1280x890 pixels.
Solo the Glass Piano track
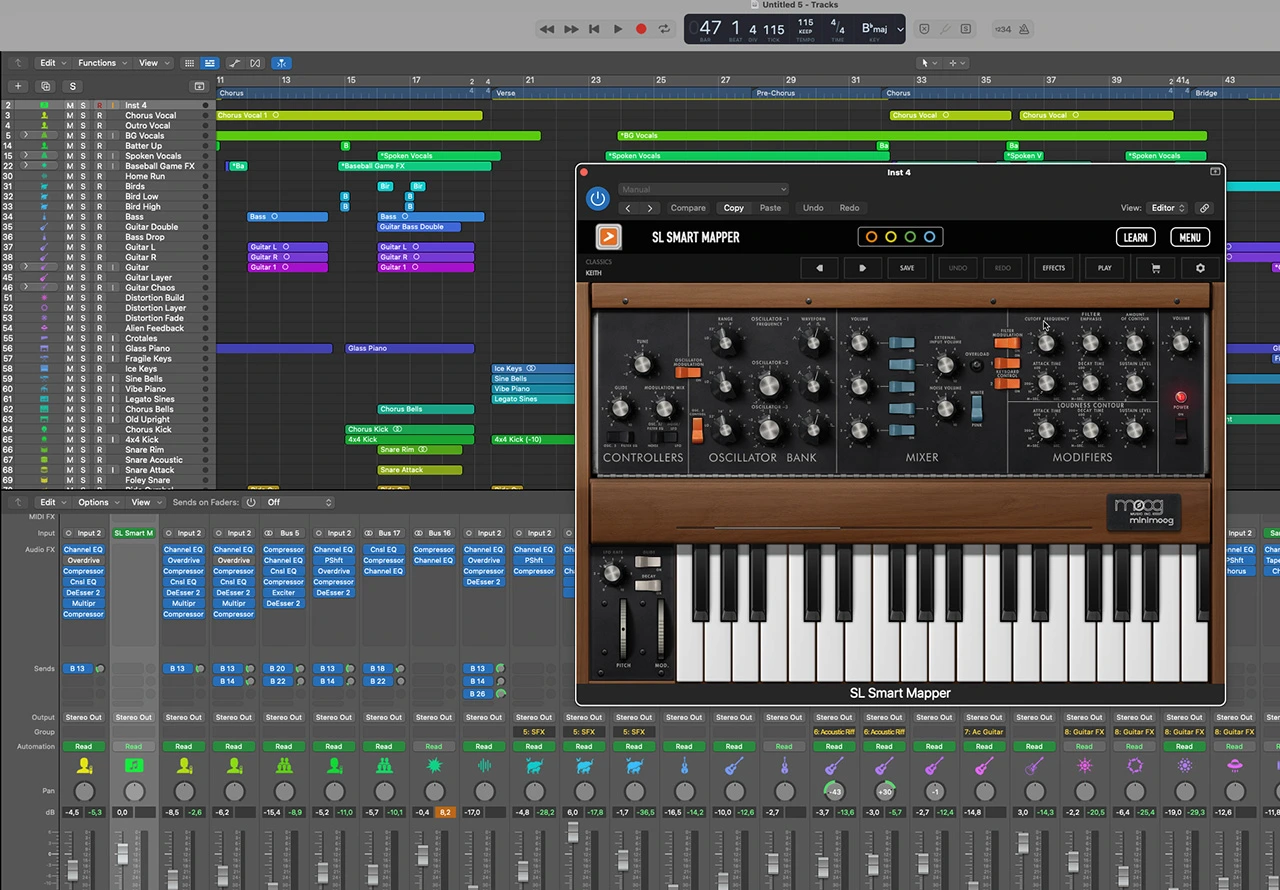coord(84,349)
